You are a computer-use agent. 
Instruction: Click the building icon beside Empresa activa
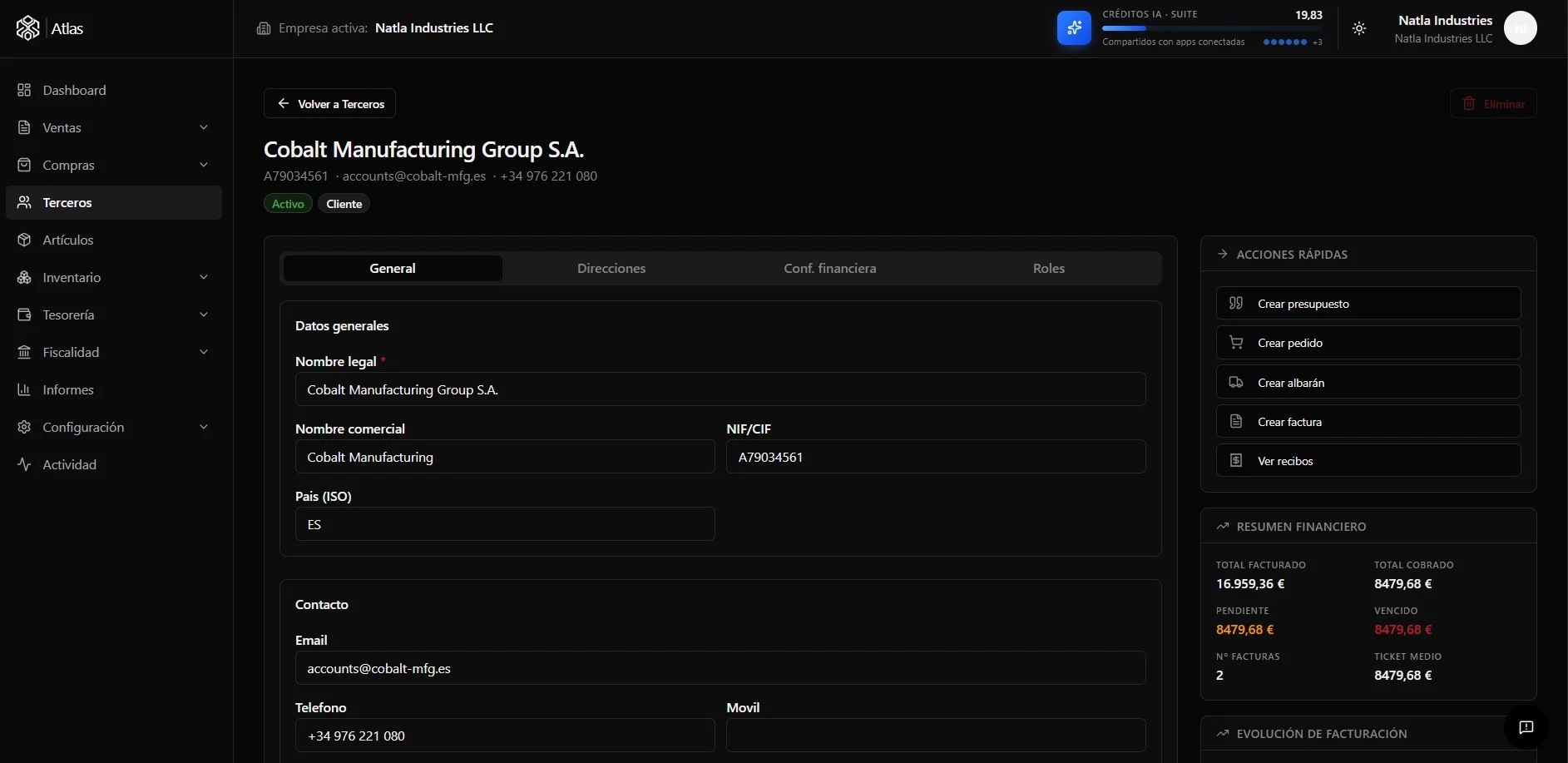coord(264,28)
